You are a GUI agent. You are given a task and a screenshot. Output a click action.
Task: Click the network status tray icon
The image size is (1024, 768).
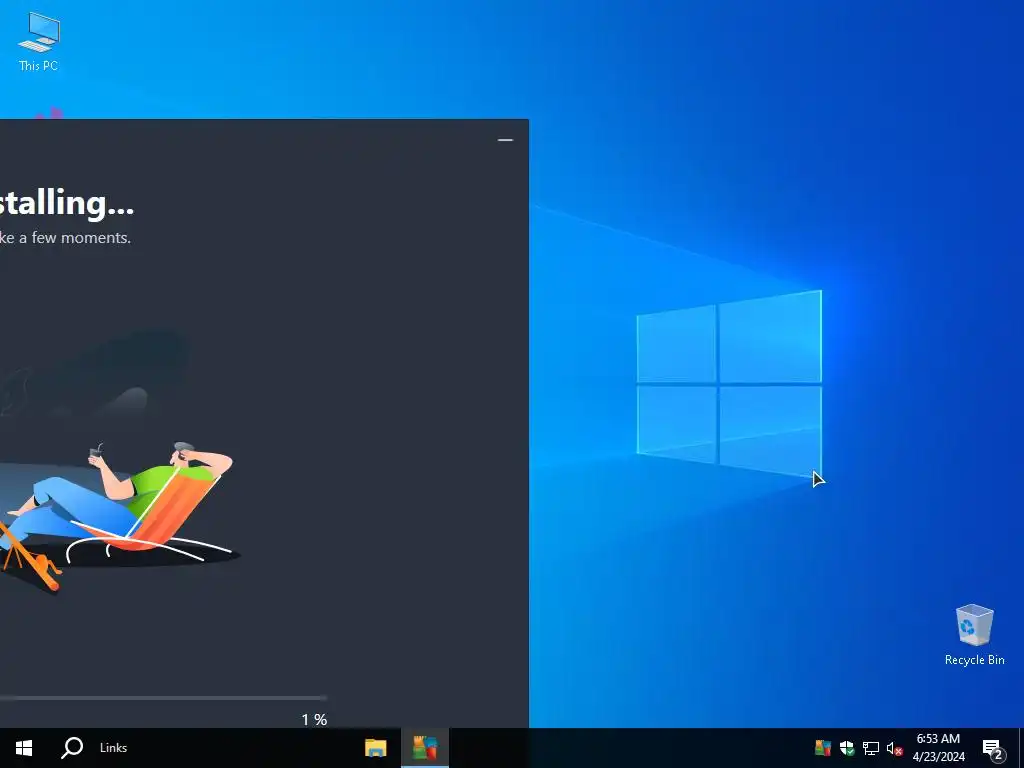click(871, 748)
